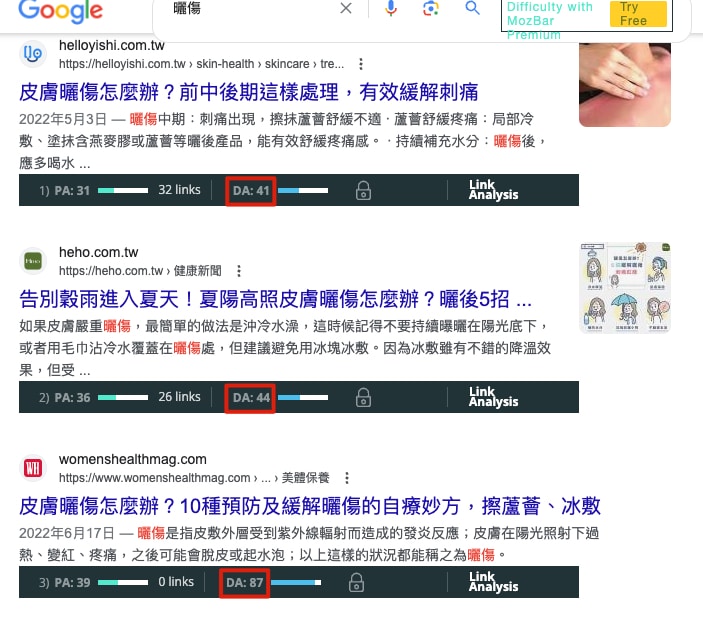
Task: Click the heho.com.tw site favicon
Action: tap(33, 261)
